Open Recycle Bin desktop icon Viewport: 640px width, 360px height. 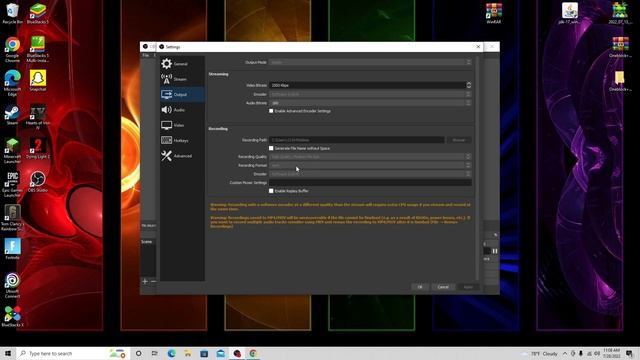coord(13,13)
